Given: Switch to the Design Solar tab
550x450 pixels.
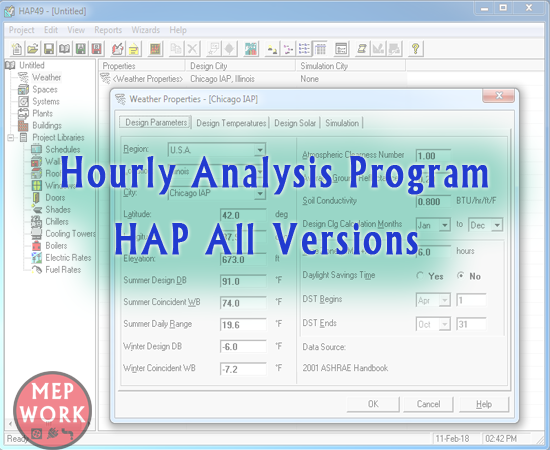Looking at the screenshot, I should (x=295, y=123).
